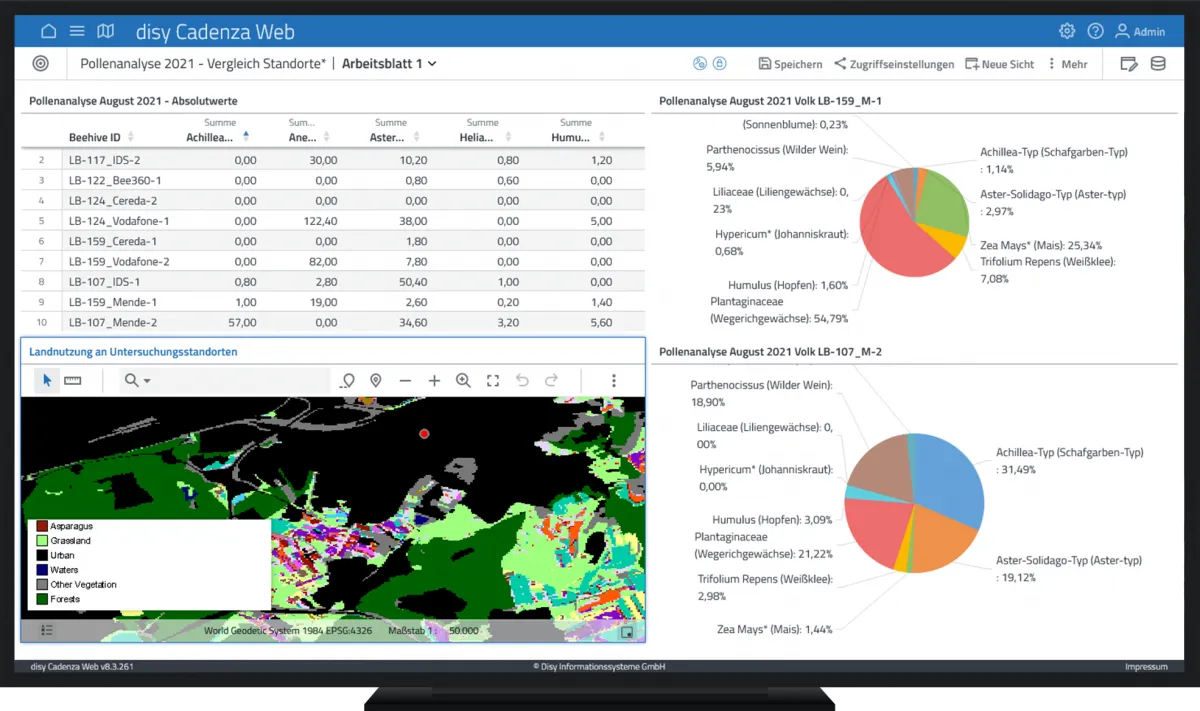Open the help question mark icon

(x=1095, y=31)
